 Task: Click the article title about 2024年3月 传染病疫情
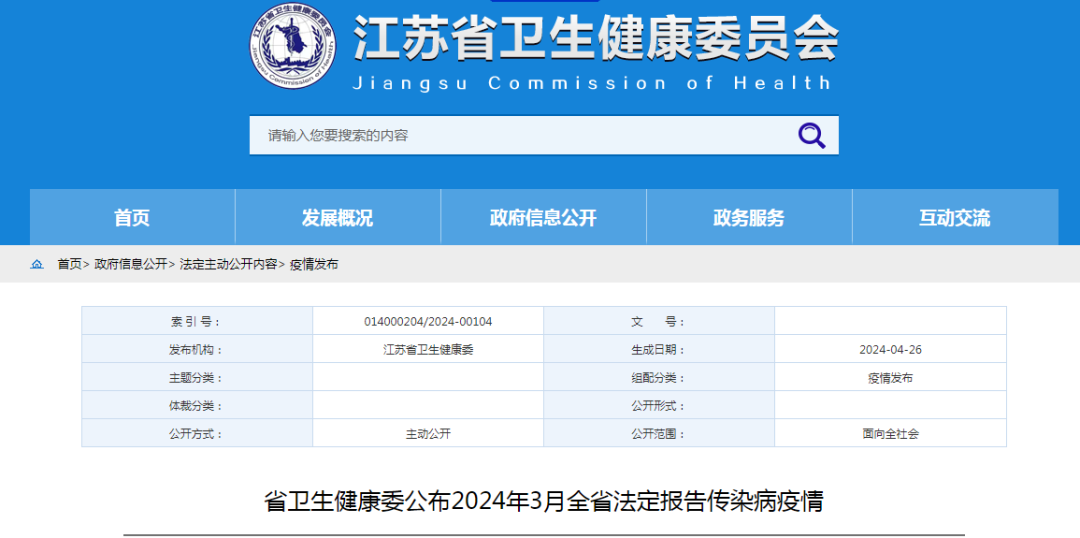pyautogui.click(x=543, y=501)
